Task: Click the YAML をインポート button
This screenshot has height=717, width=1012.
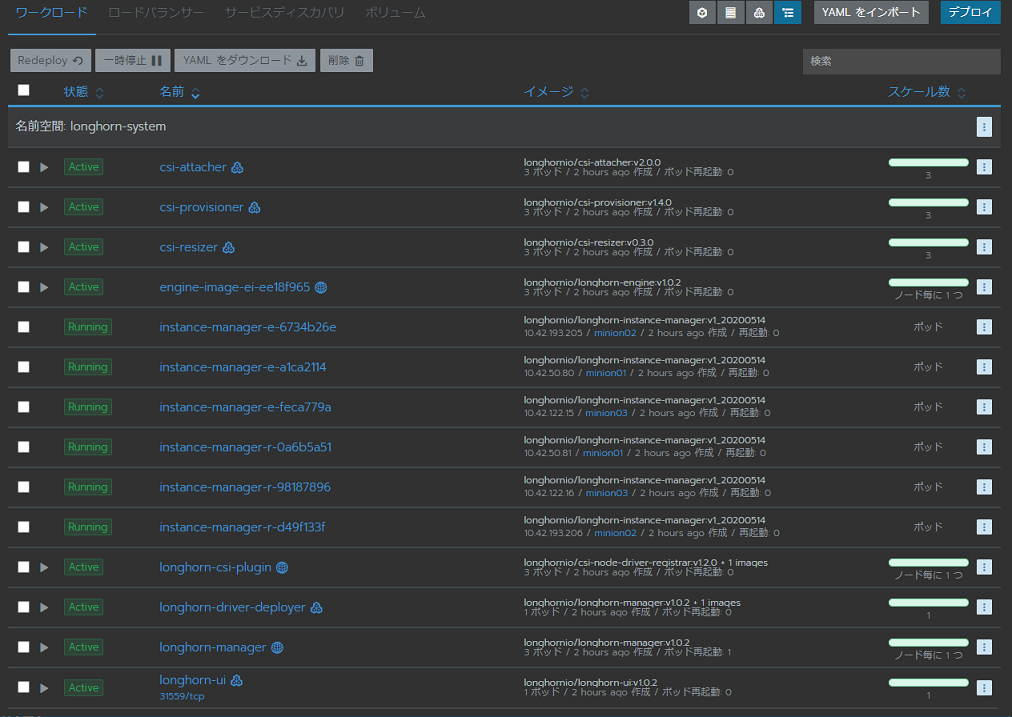Action: point(871,13)
